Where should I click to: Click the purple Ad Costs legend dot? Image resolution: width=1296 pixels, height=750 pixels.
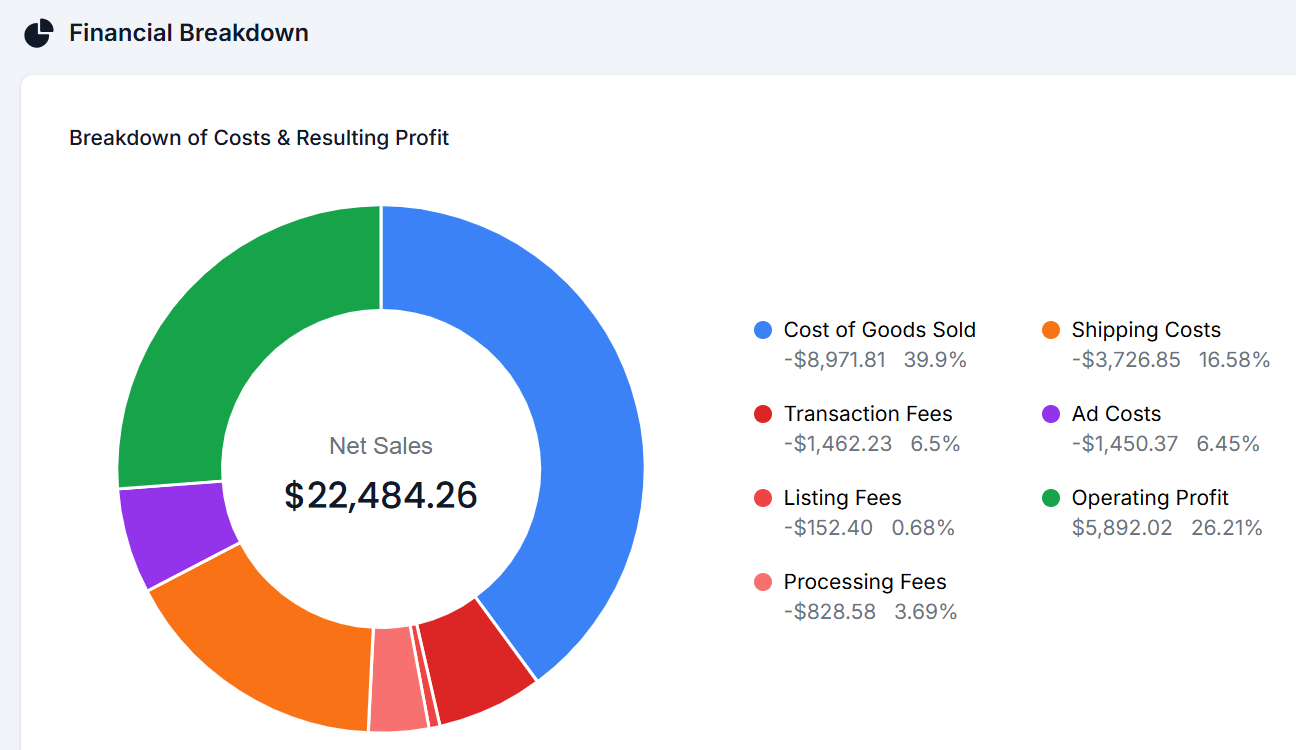1051,414
